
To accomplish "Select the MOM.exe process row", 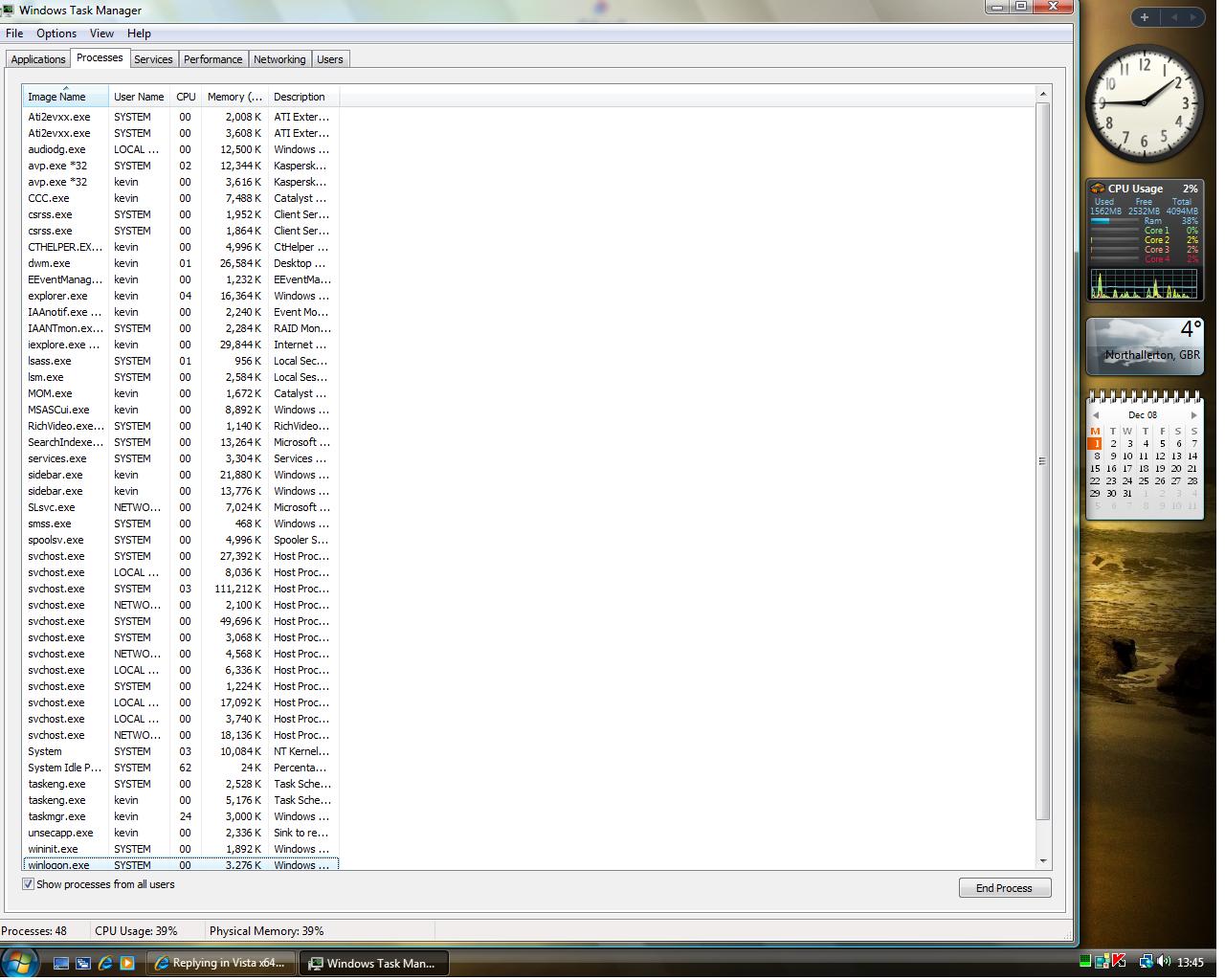I will tap(180, 393).
